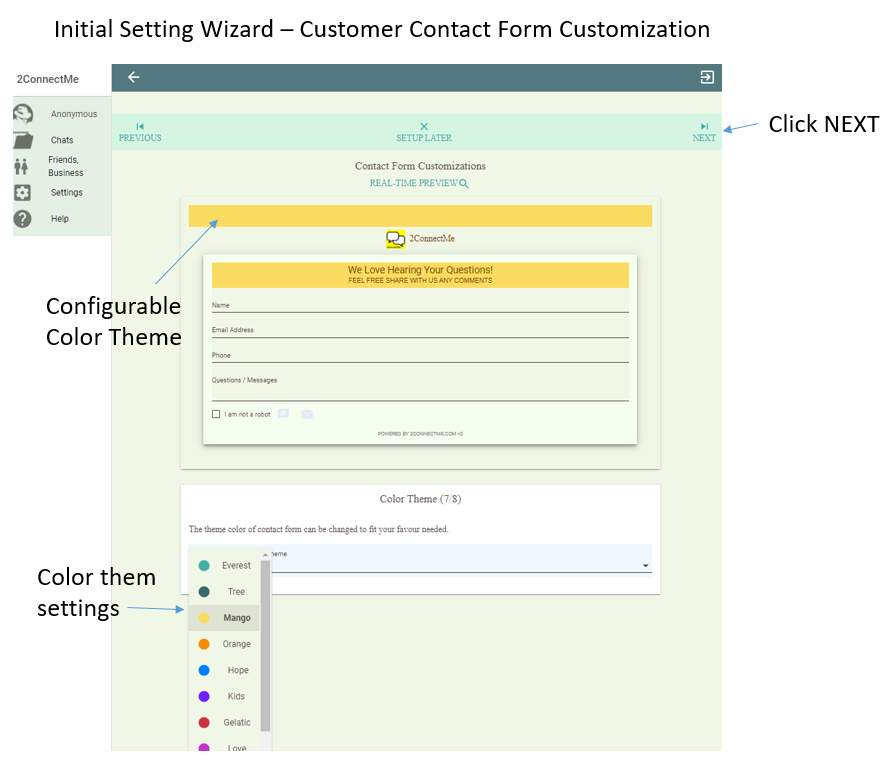Click the magnifier icon next to REAL-TIME PREVIEW
This screenshot has height=764, width=895.
point(466,183)
